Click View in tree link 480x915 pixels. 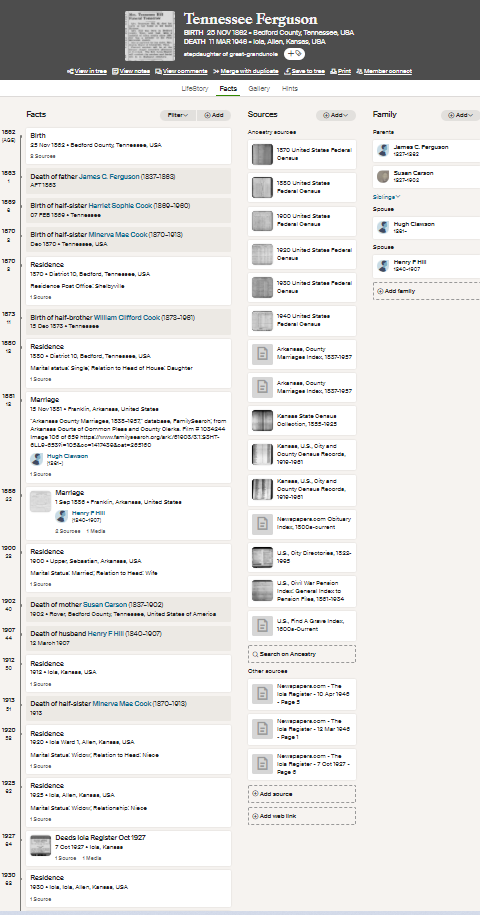pos(87,71)
